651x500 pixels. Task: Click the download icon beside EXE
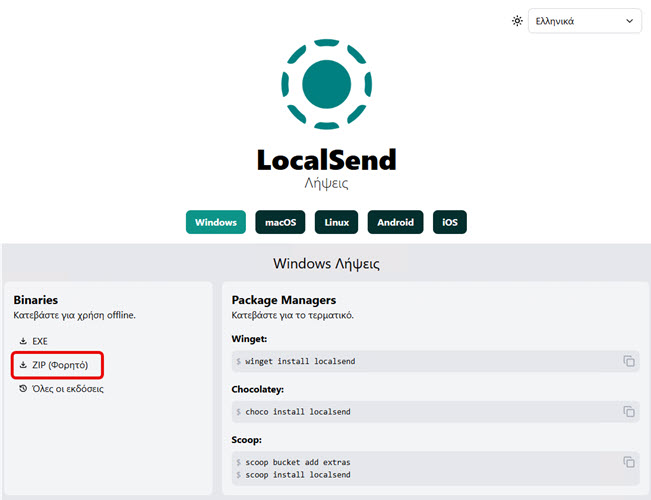23,341
